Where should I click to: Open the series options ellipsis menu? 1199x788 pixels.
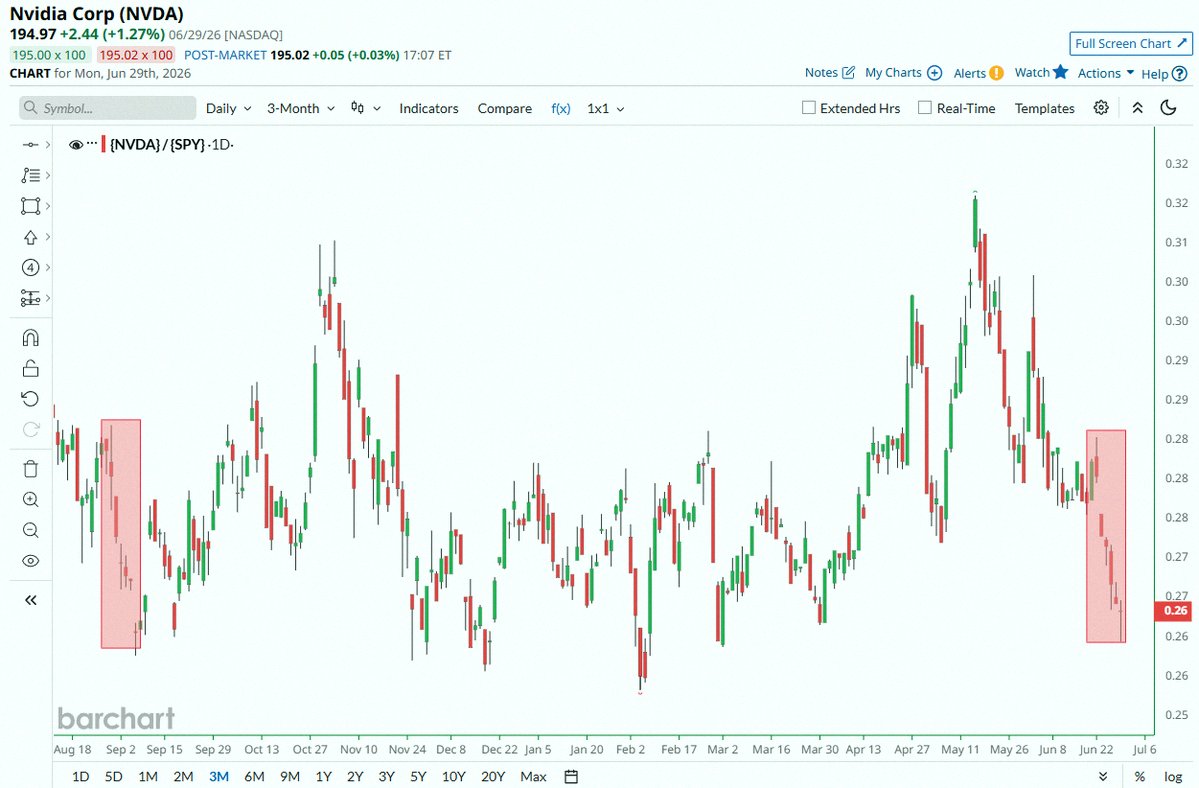click(x=93, y=143)
